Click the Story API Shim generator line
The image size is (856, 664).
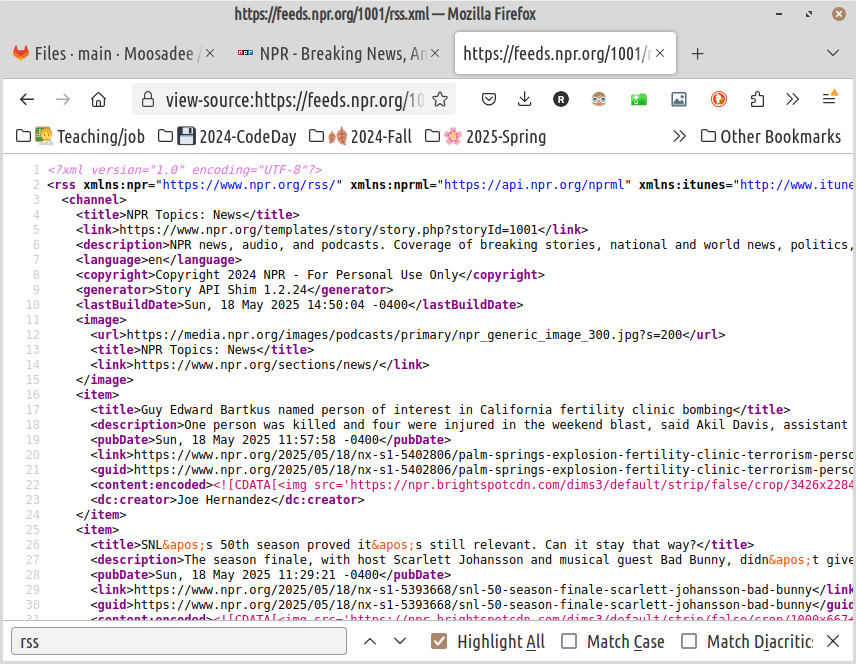coord(234,289)
